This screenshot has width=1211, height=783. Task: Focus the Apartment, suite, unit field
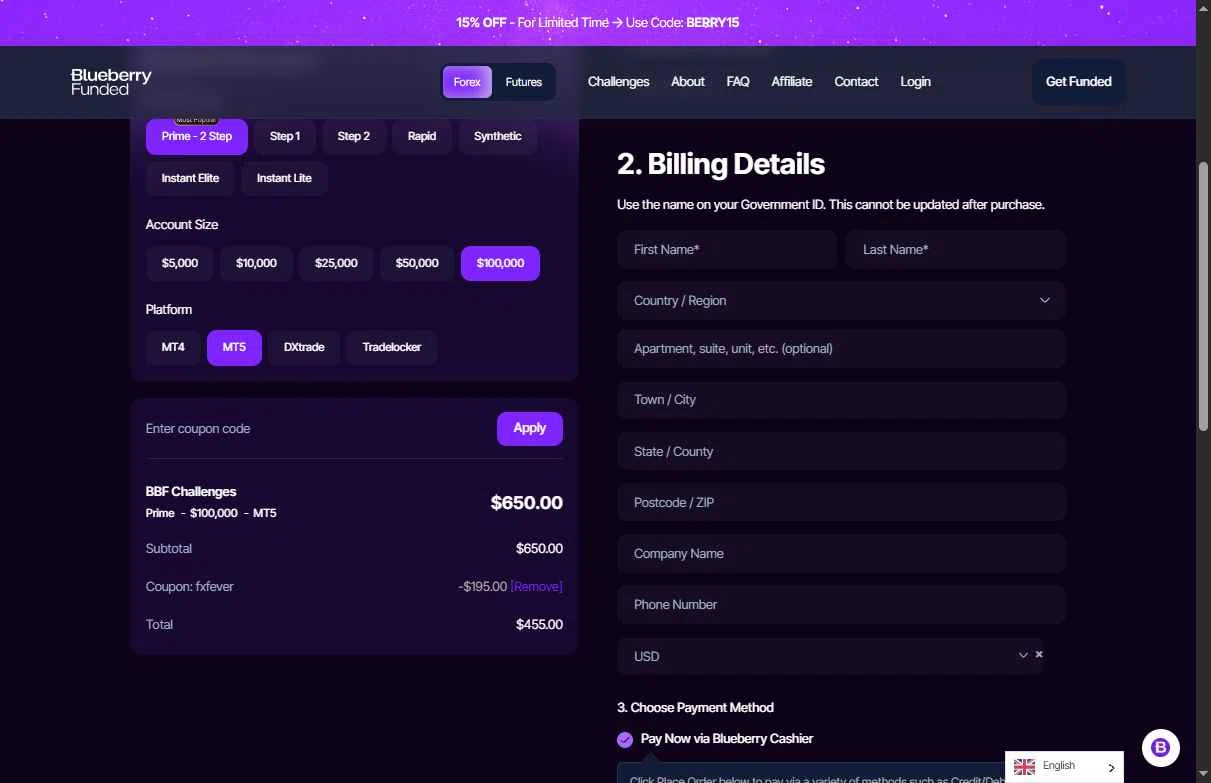(x=841, y=349)
